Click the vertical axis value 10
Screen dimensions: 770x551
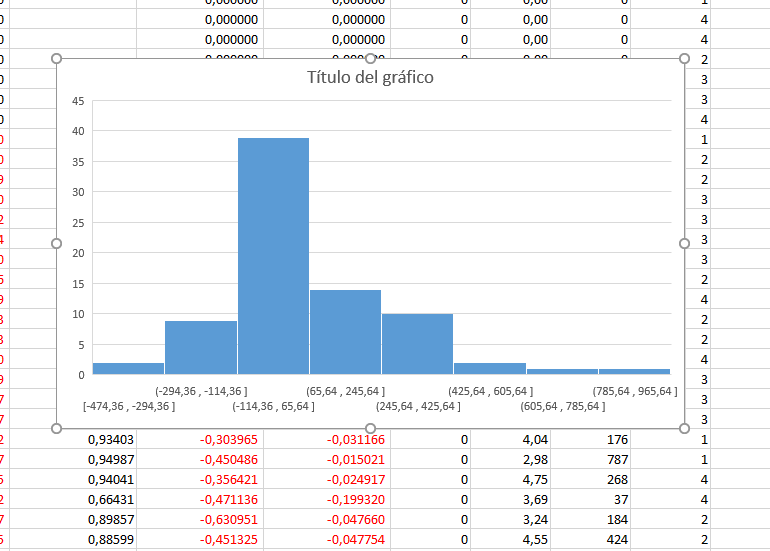pyautogui.click(x=78, y=314)
